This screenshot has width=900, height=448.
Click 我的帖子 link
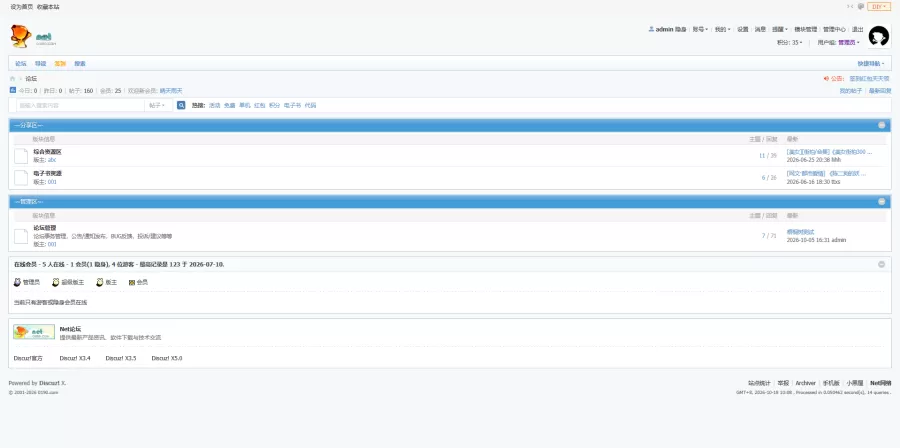click(x=851, y=91)
